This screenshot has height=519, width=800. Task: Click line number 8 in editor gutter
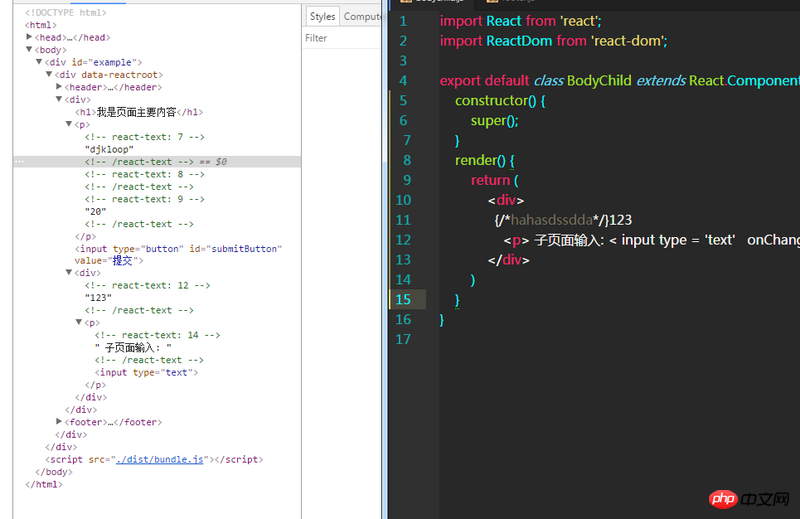tap(407, 160)
